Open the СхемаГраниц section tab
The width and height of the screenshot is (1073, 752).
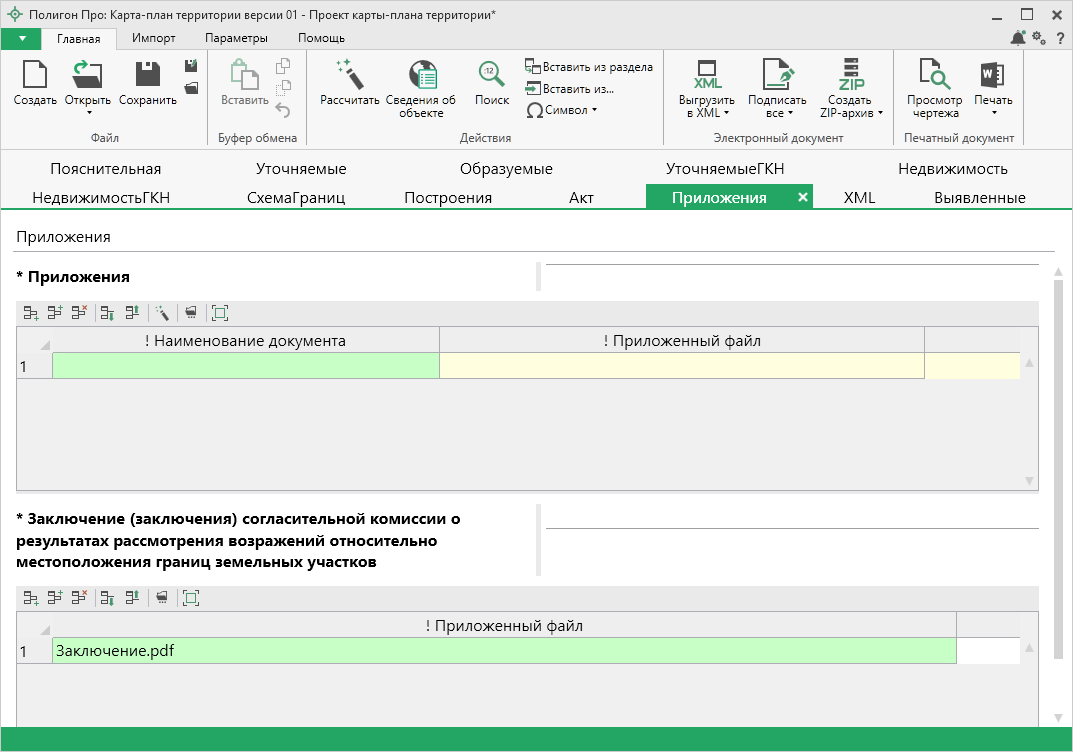pyautogui.click(x=296, y=198)
